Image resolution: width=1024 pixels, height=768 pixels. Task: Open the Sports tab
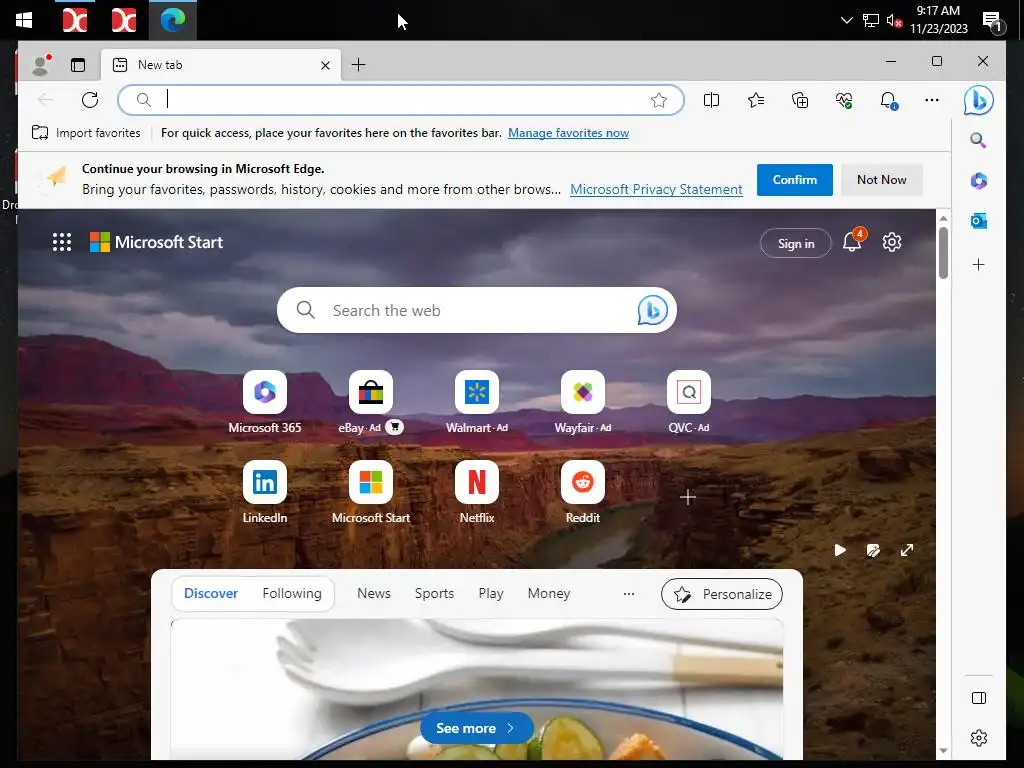(x=434, y=593)
